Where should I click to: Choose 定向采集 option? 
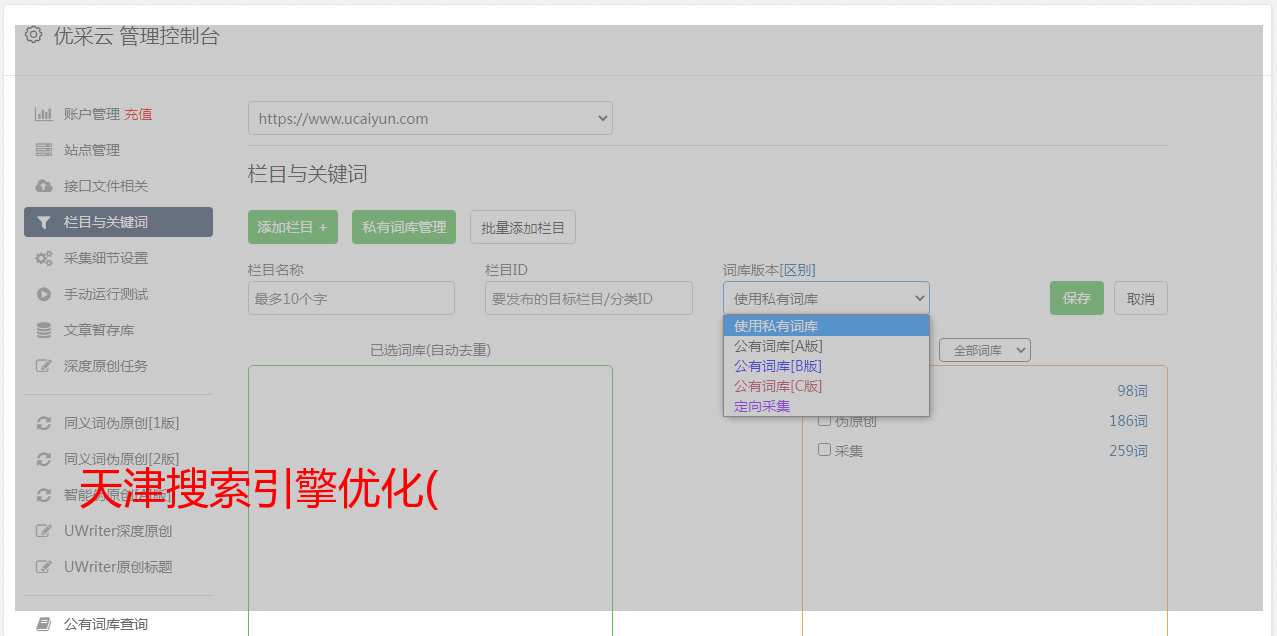826,406
